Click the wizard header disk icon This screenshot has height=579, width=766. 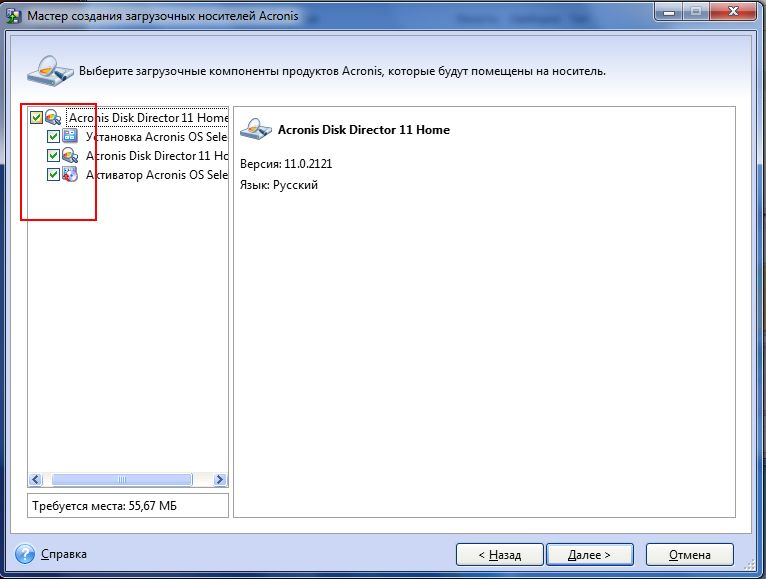50,71
